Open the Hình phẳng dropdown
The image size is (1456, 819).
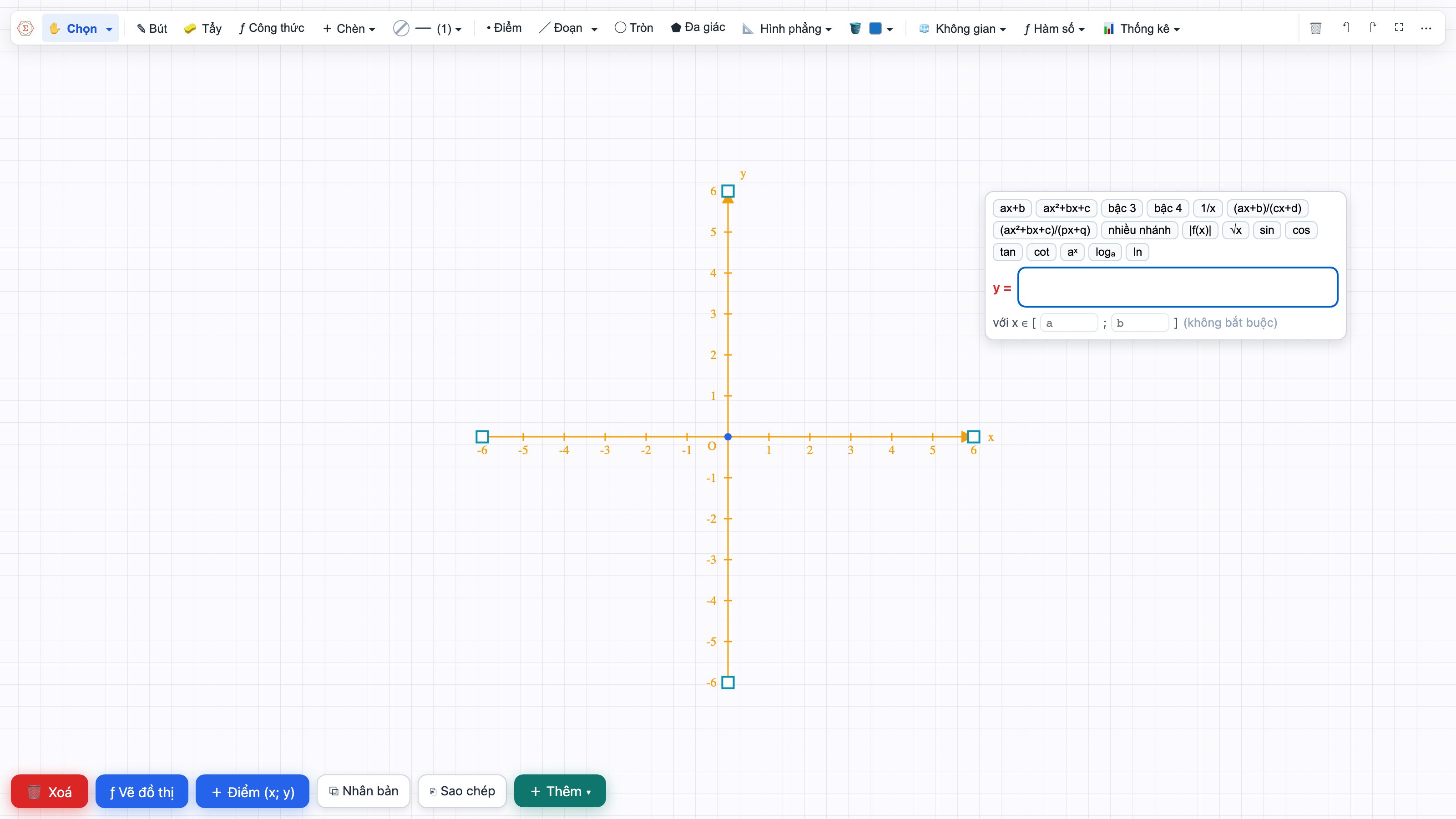tap(787, 28)
